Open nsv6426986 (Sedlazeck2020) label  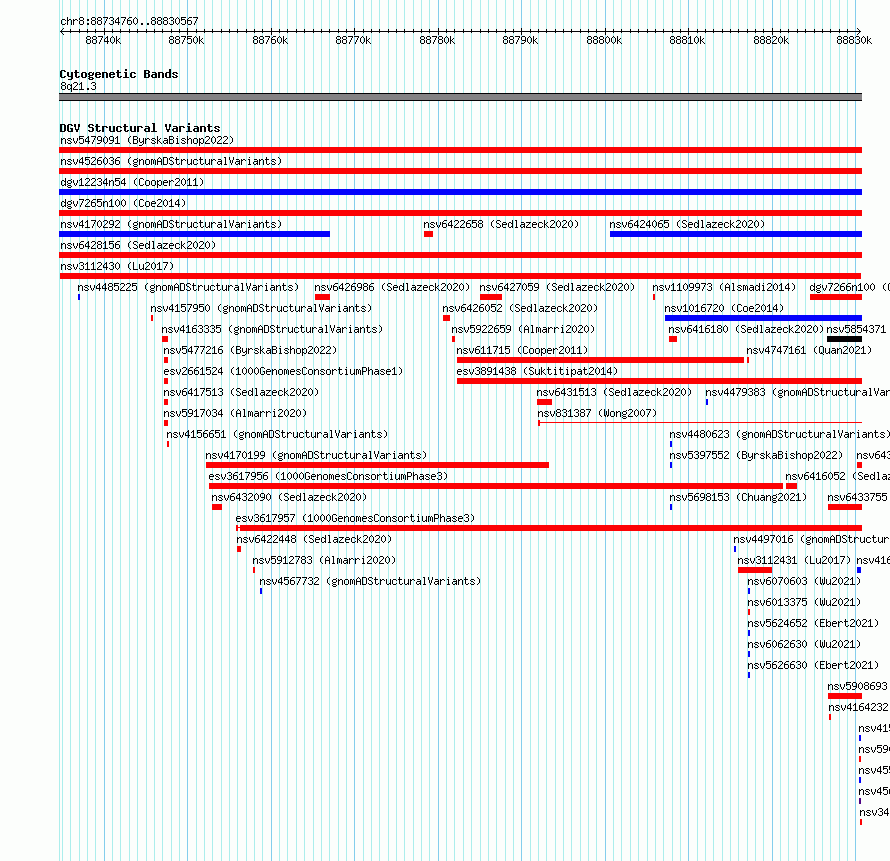(x=392, y=287)
